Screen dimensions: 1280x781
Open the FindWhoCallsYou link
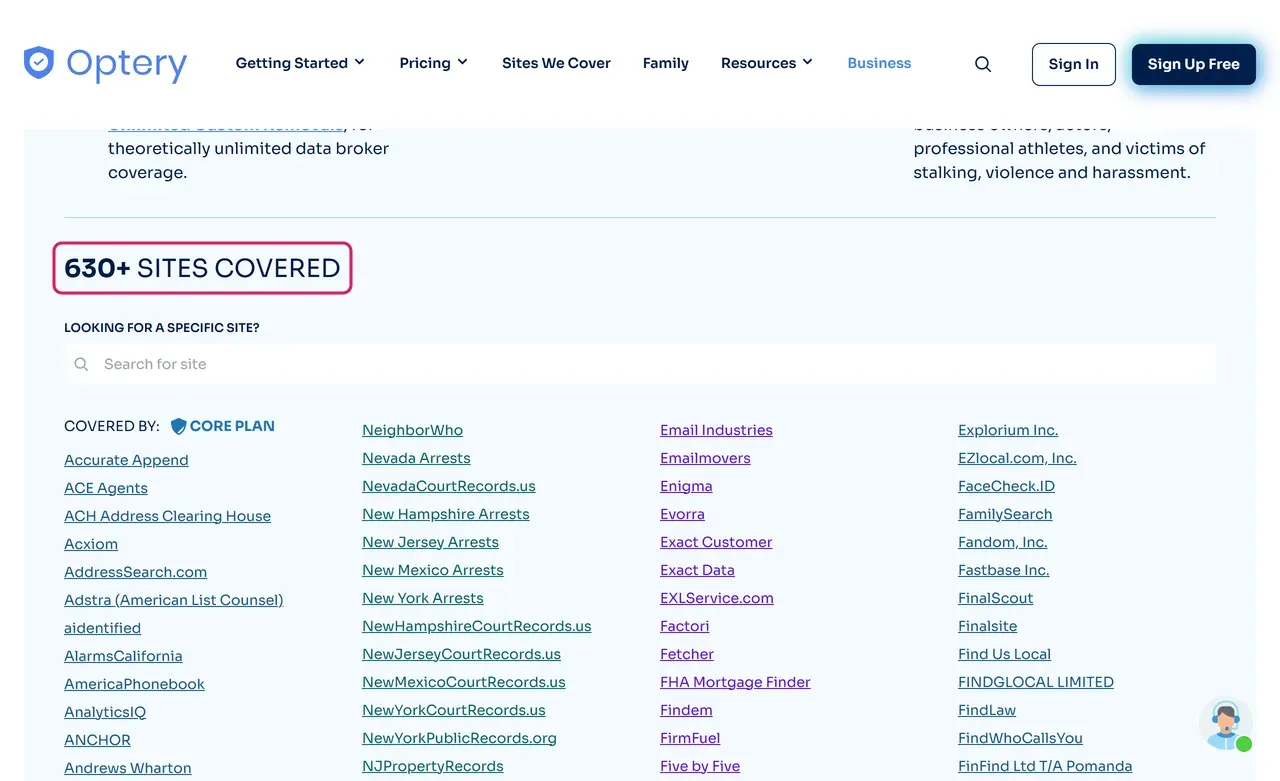1020,738
